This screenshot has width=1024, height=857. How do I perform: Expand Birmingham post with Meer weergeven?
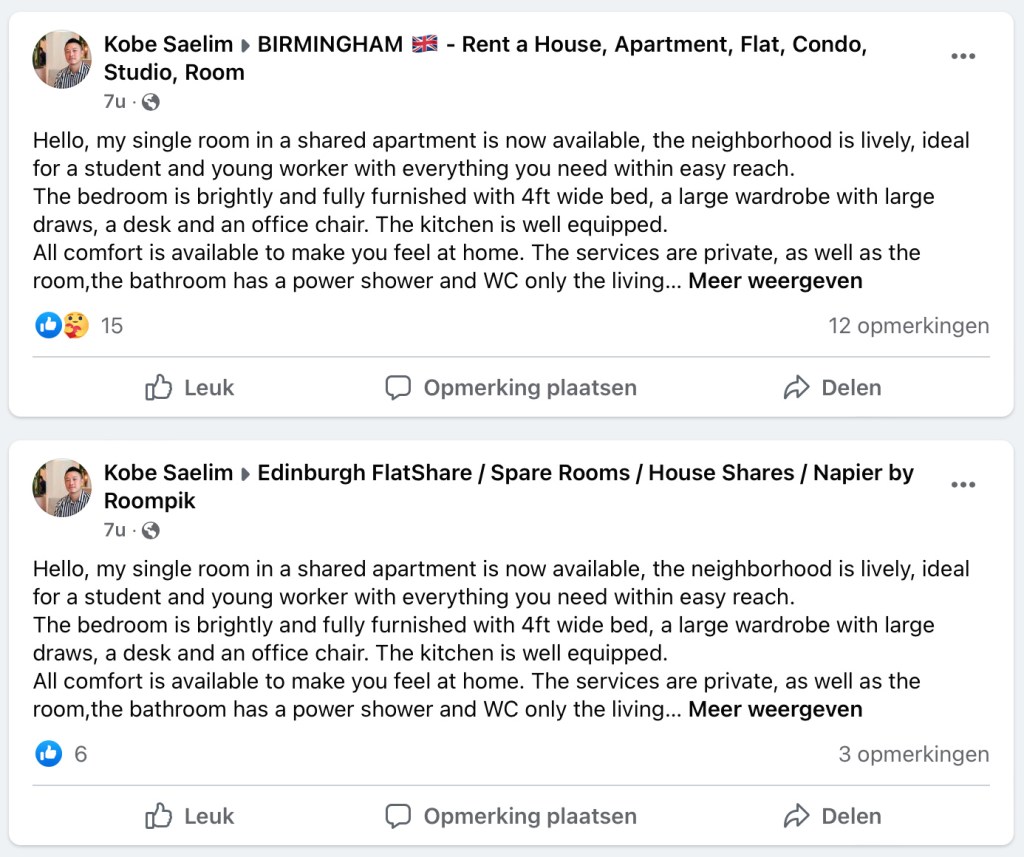[775, 281]
